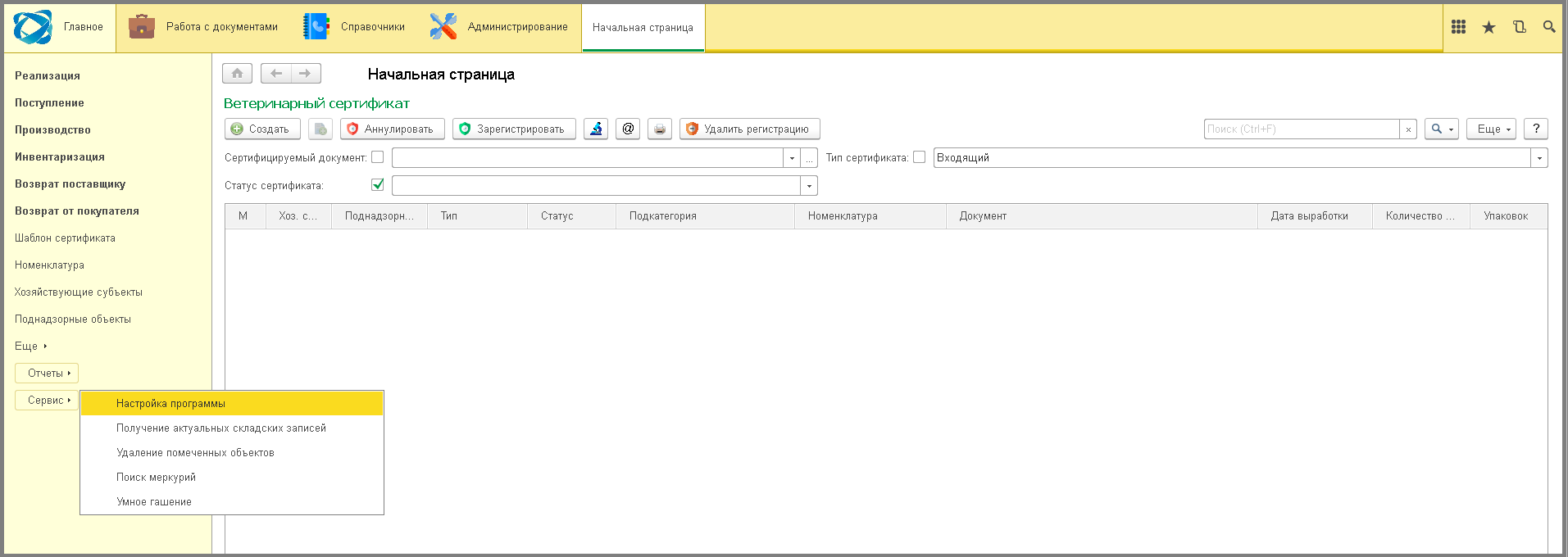
Task: Navigate back with left arrow
Action: [x=276, y=74]
